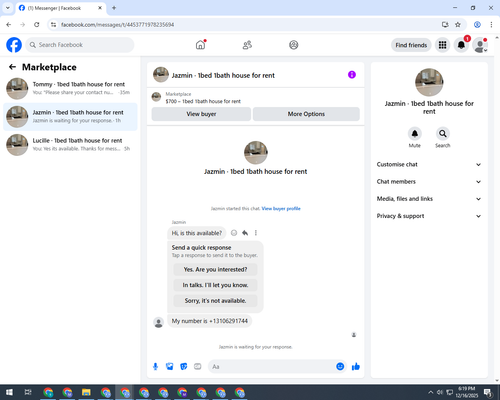Expand the Customise chat section
Image resolution: width=500 pixels, height=400 pixels.
click(429, 164)
